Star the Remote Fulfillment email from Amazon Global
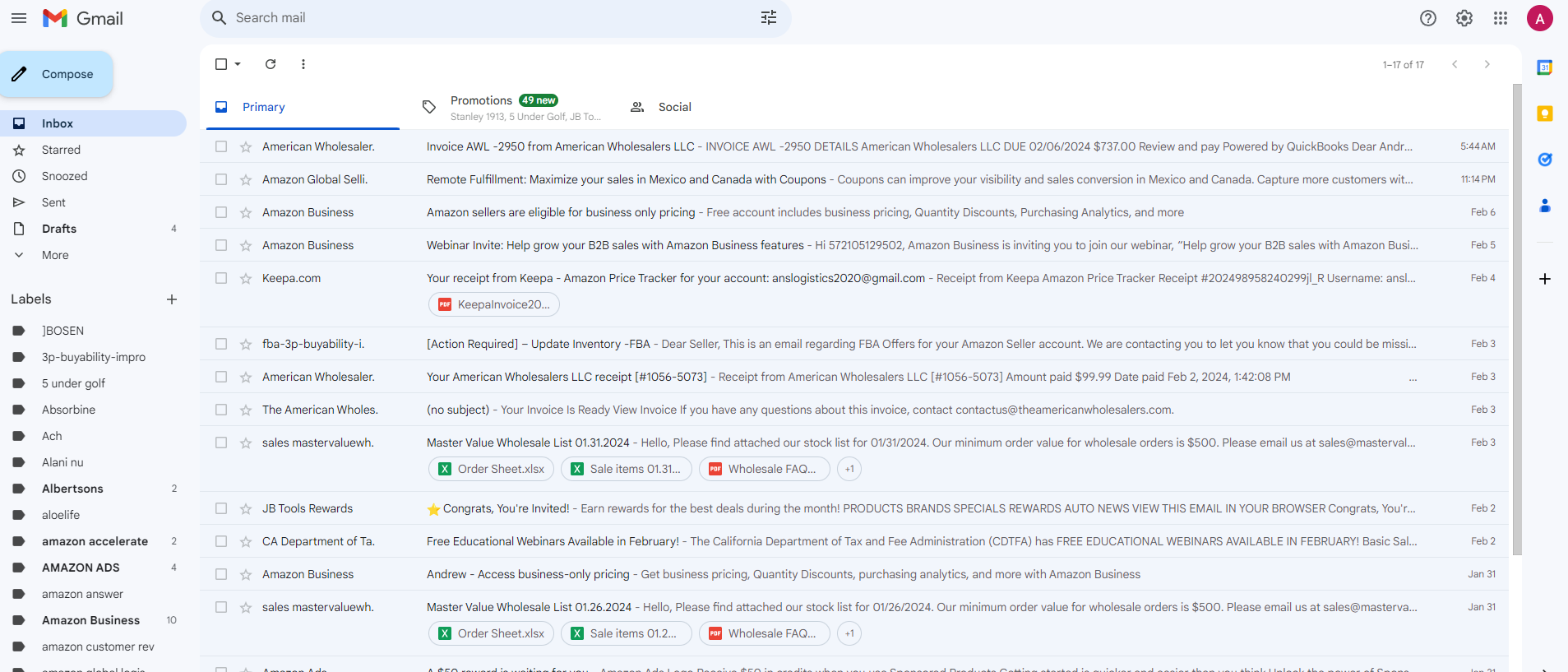This screenshot has width=1568, height=672. (245, 179)
